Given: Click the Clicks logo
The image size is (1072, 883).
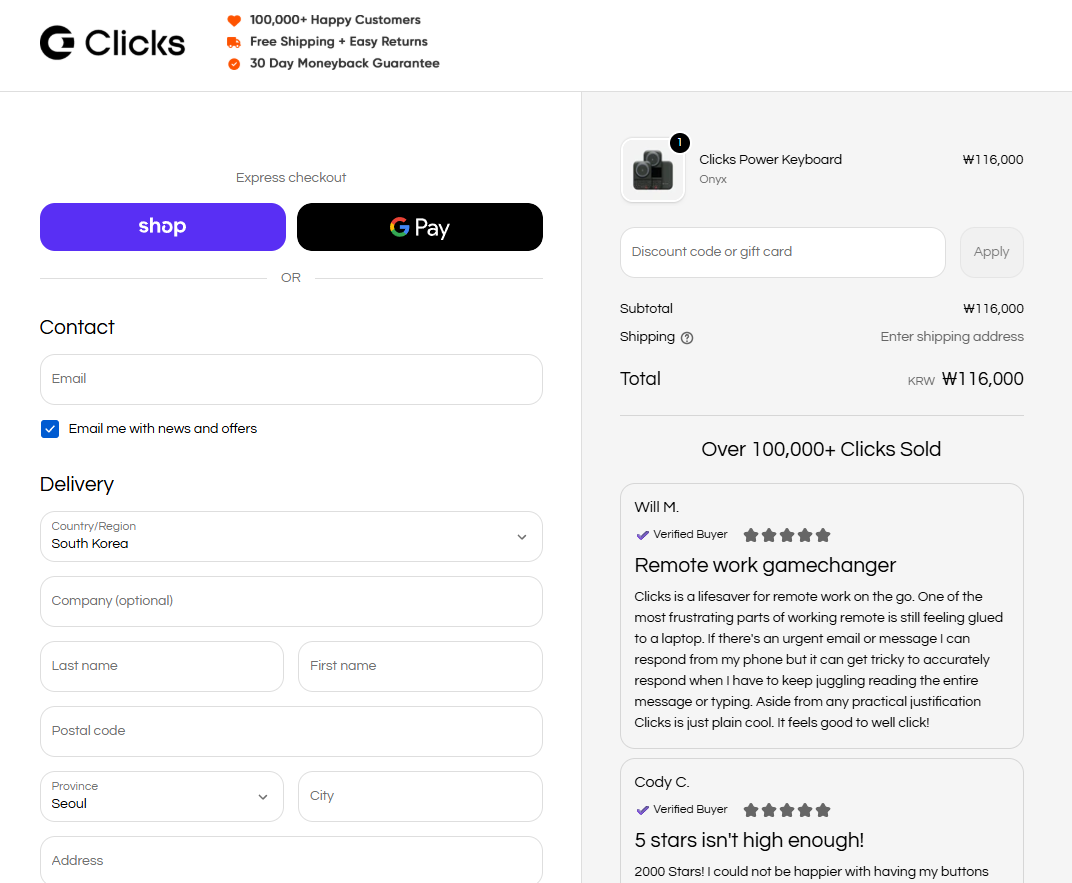Looking at the screenshot, I should 112,43.
